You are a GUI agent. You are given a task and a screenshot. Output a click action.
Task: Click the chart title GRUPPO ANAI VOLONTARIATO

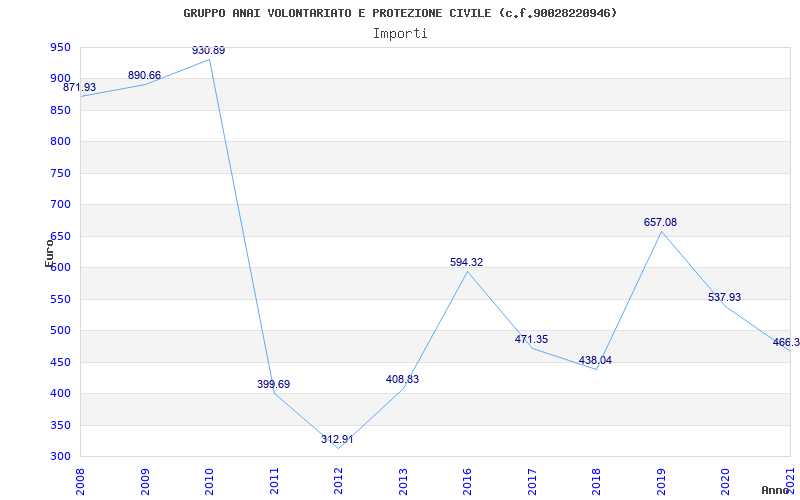tap(400, 13)
